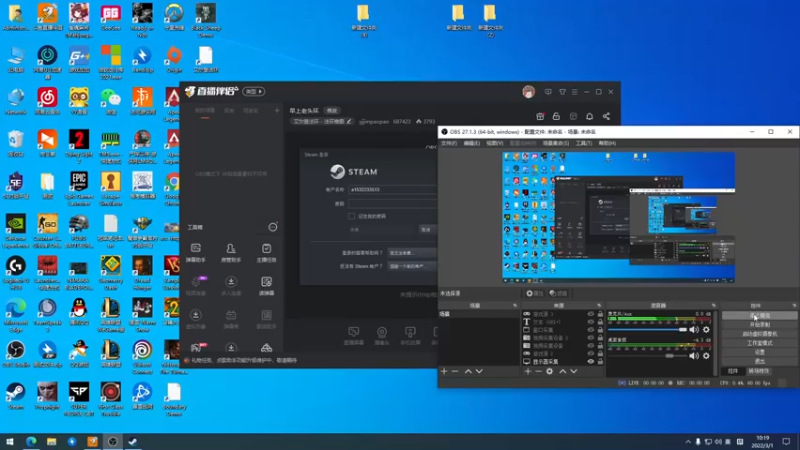Add a new source in OBS Sources panel

pyautogui.click(x=528, y=371)
